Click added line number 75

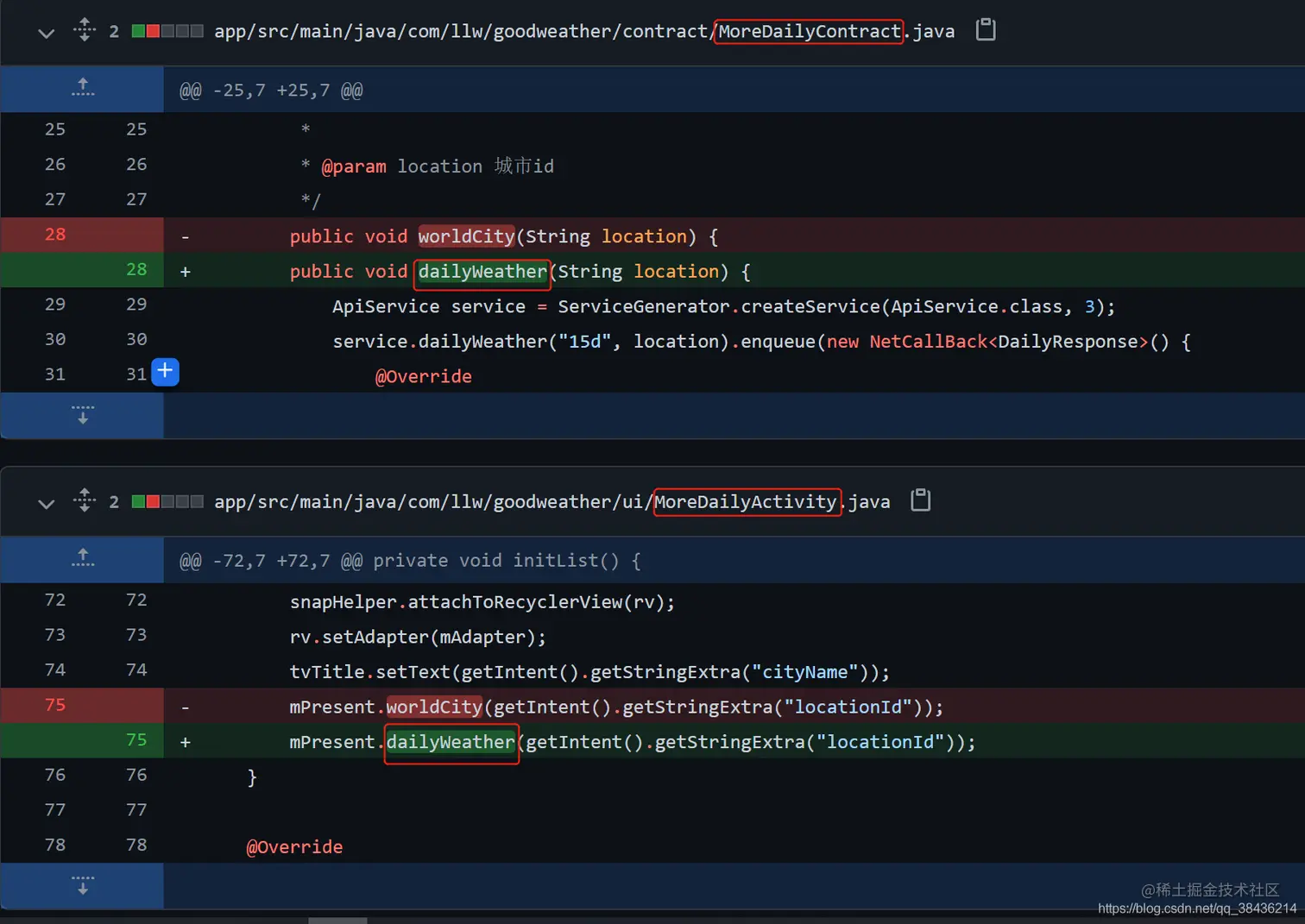(x=136, y=740)
